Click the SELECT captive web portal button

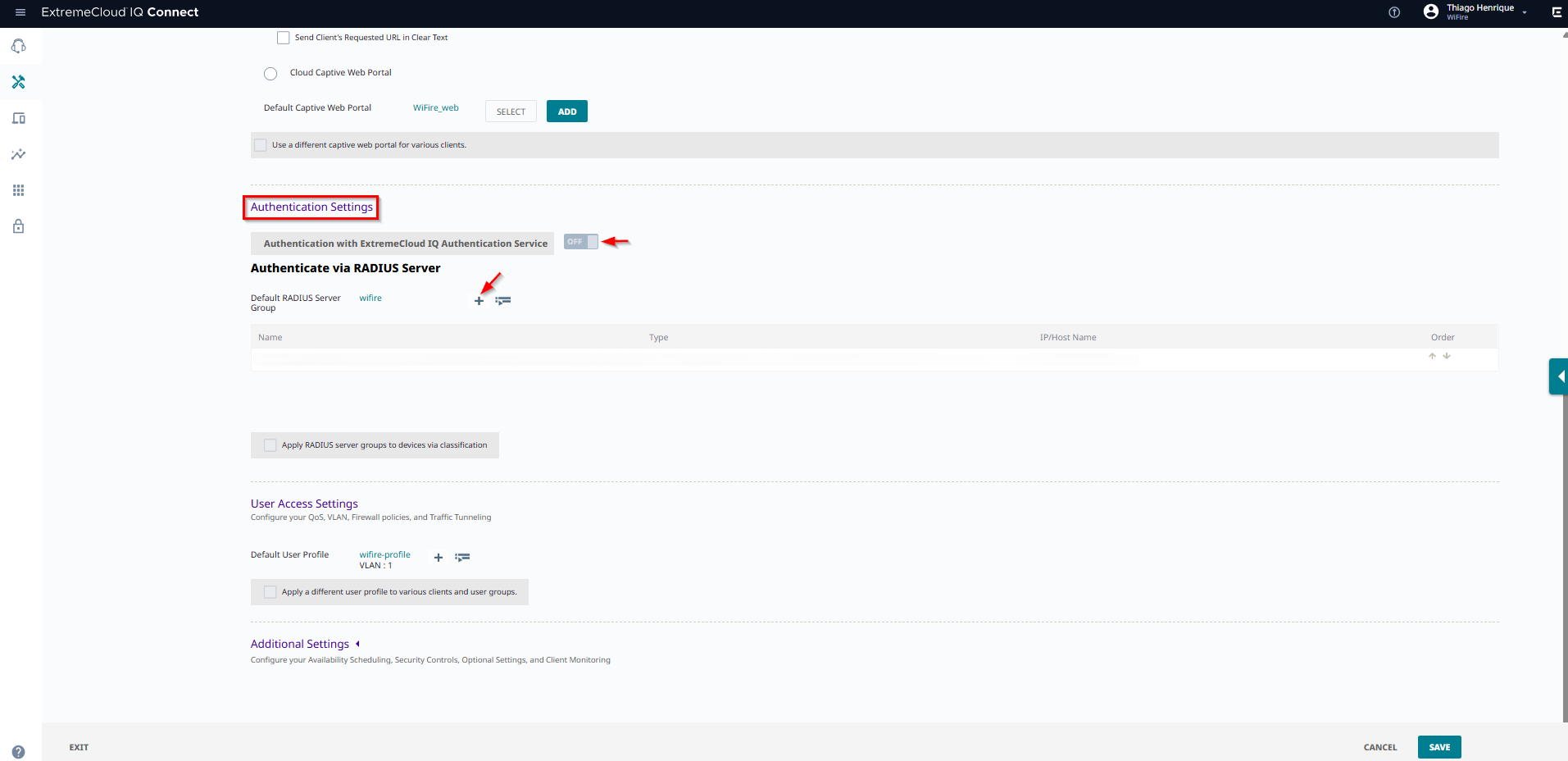[x=511, y=112]
